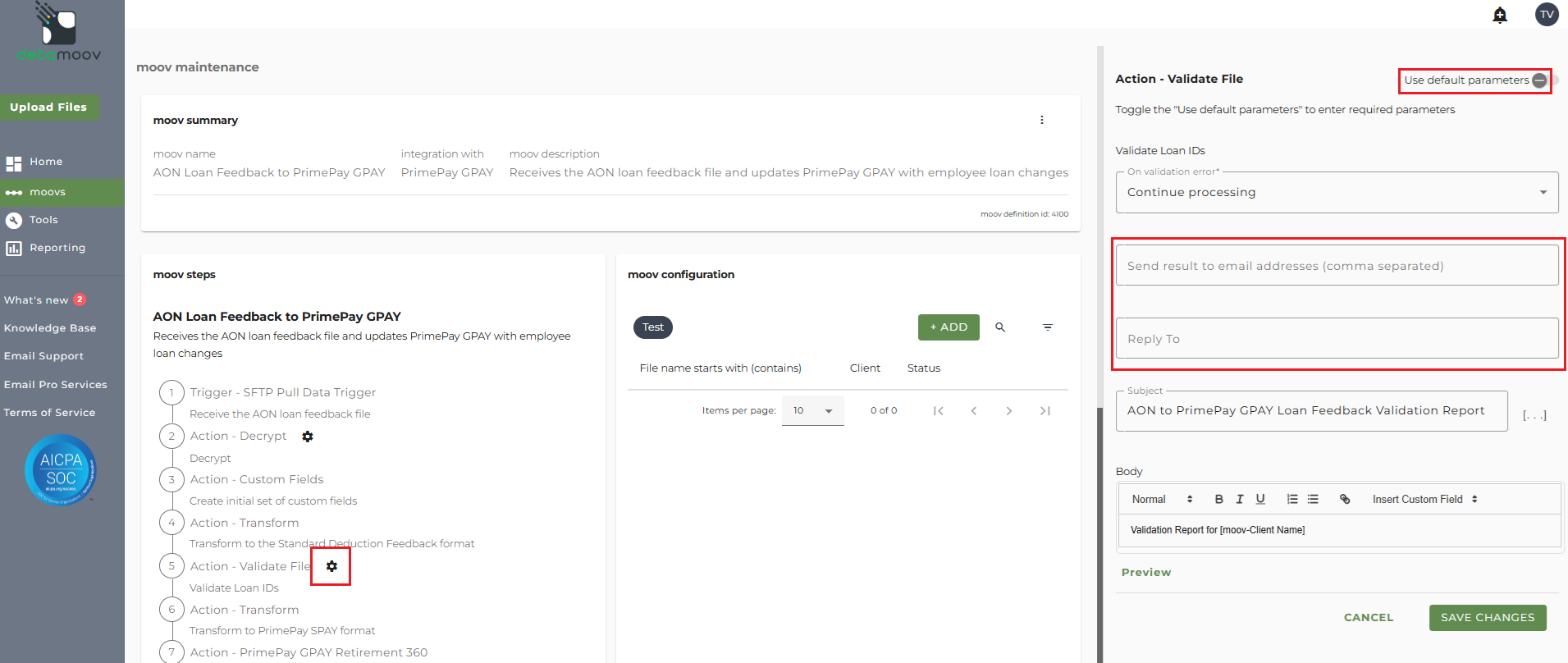Click the AICPA SOC badge
The height and width of the screenshot is (663, 1568).
(x=61, y=470)
